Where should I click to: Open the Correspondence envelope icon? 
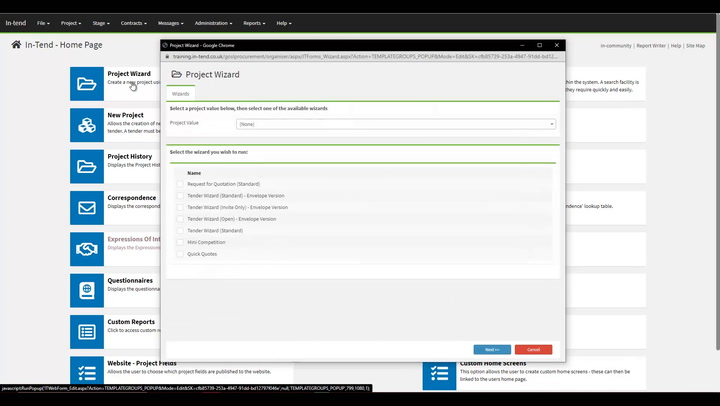click(x=87, y=207)
